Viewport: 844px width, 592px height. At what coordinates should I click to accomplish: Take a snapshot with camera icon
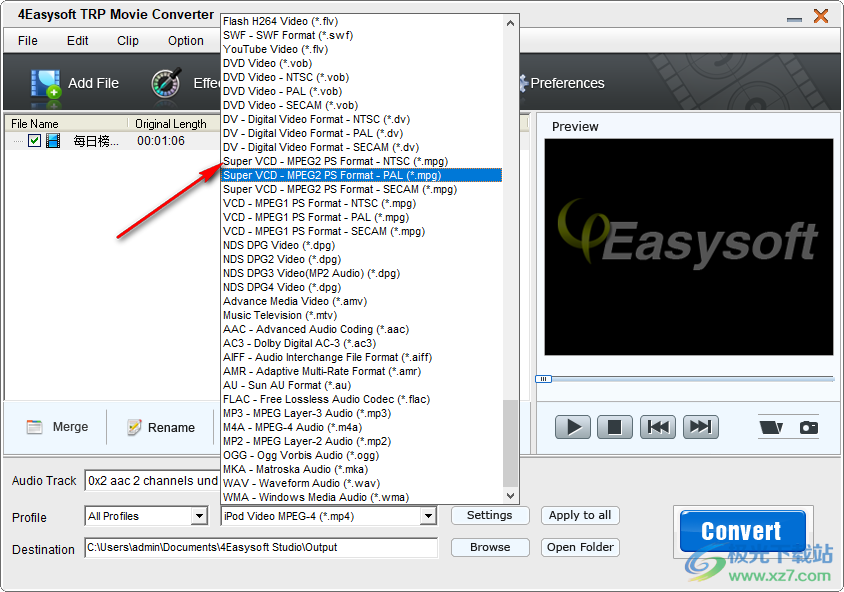coord(808,427)
